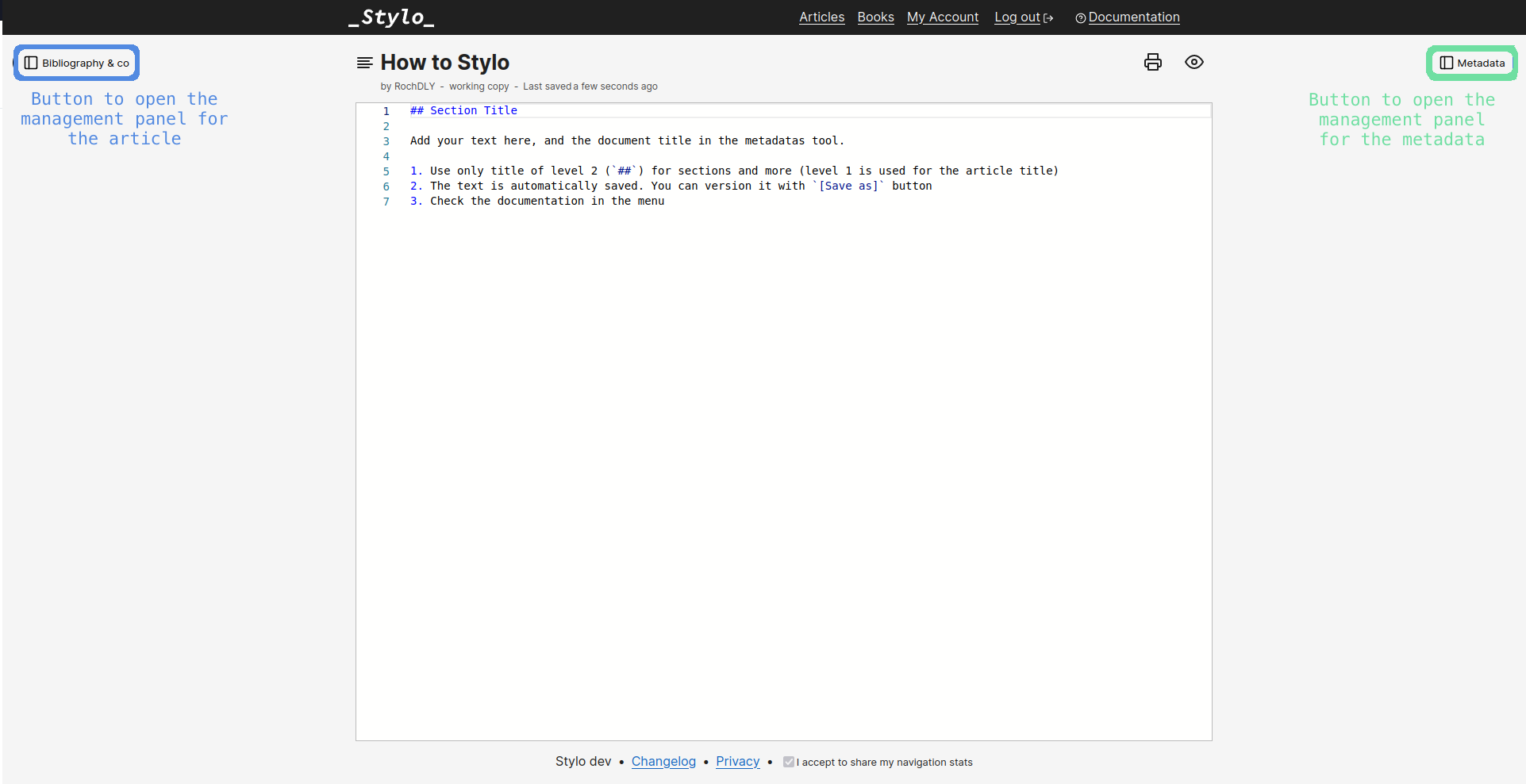
Task: Click the 'The text is automatically saved' line
Action: pyautogui.click(x=671, y=186)
